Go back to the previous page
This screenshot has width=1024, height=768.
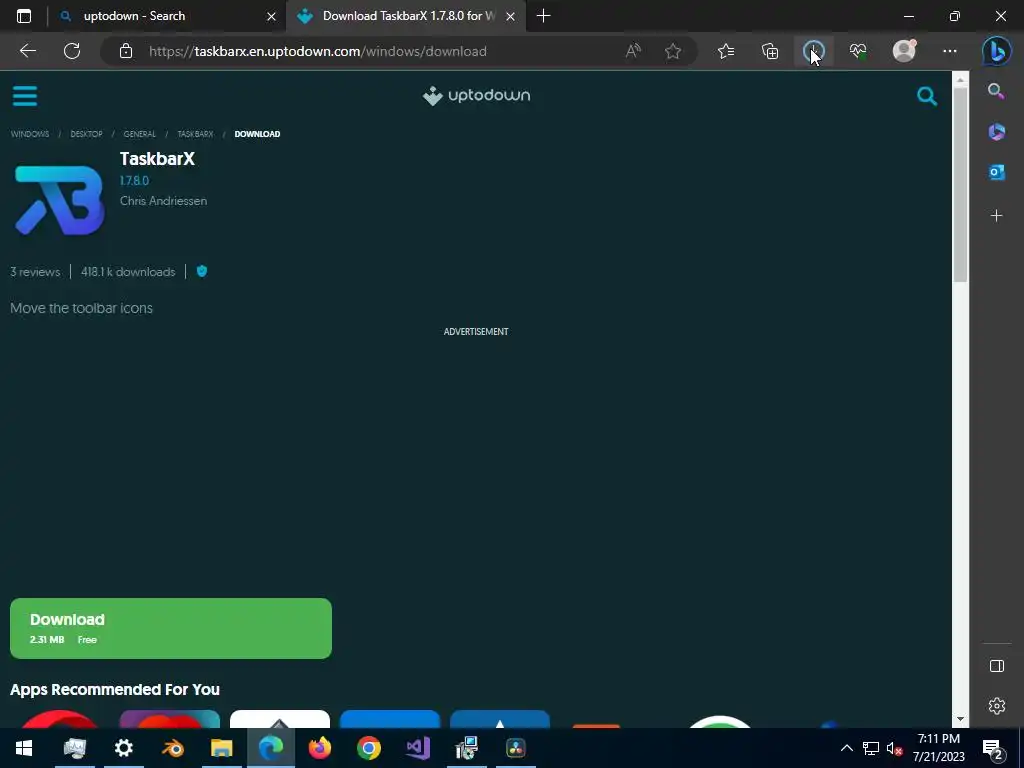(x=28, y=51)
